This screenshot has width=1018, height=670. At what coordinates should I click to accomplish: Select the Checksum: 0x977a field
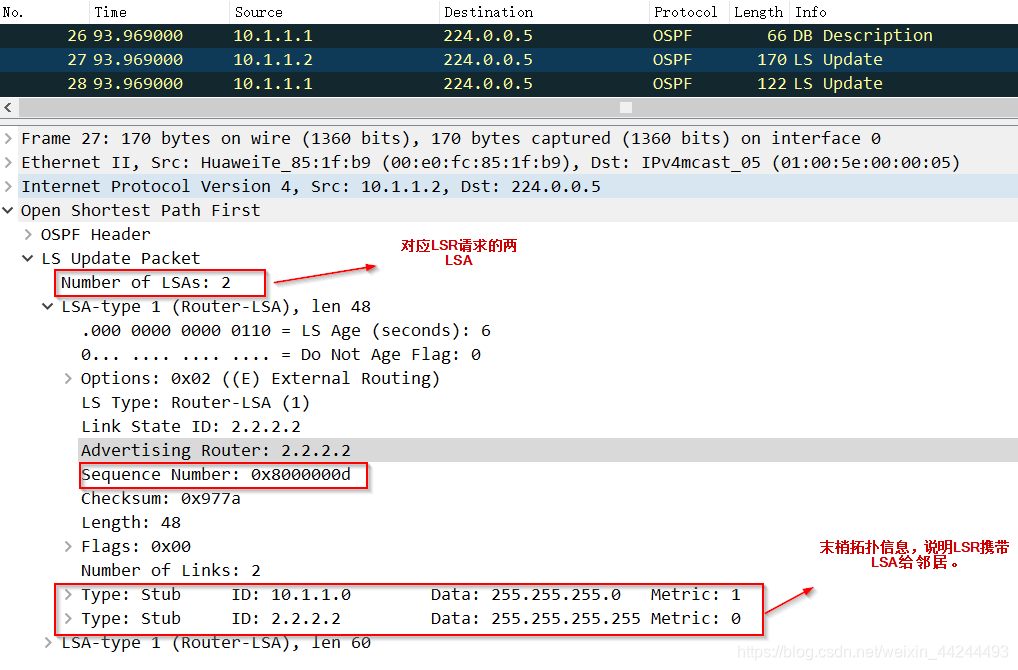point(160,499)
